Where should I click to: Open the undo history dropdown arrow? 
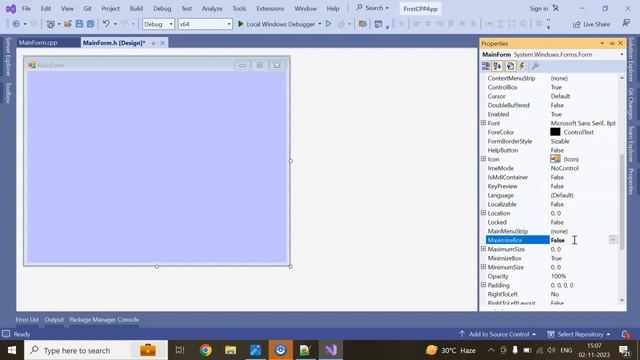(115, 24)
